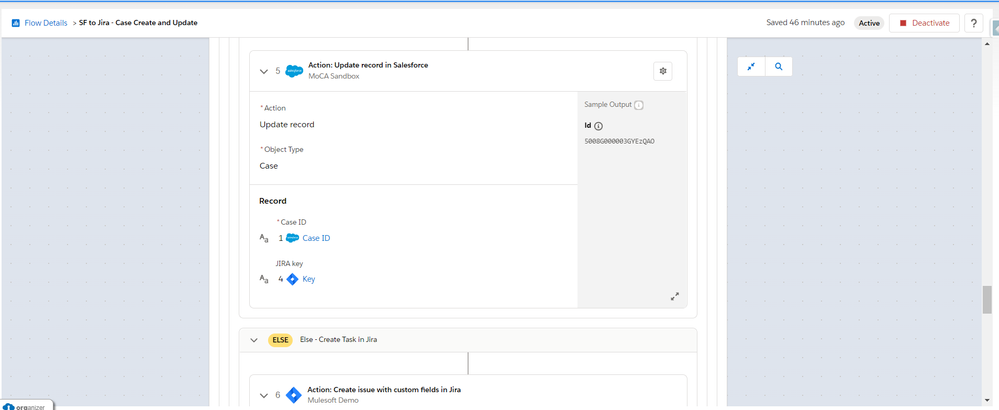The width and height of the screenshot is (999, 410).
Task: Click the Record section heading
Action: click(273, 201)
